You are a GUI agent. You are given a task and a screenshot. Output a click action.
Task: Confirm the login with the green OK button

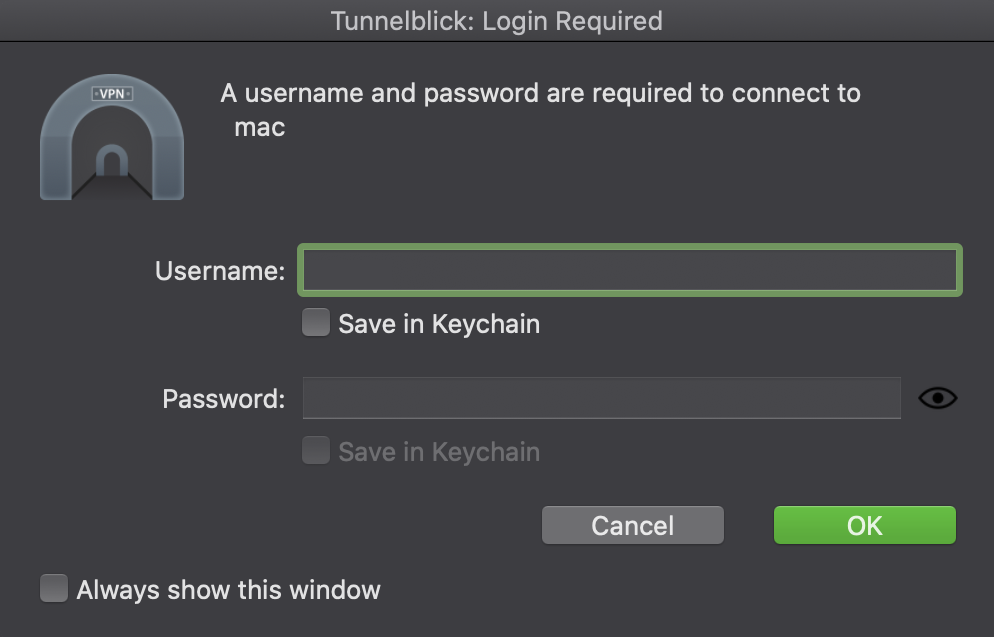[x=865, y=525]
